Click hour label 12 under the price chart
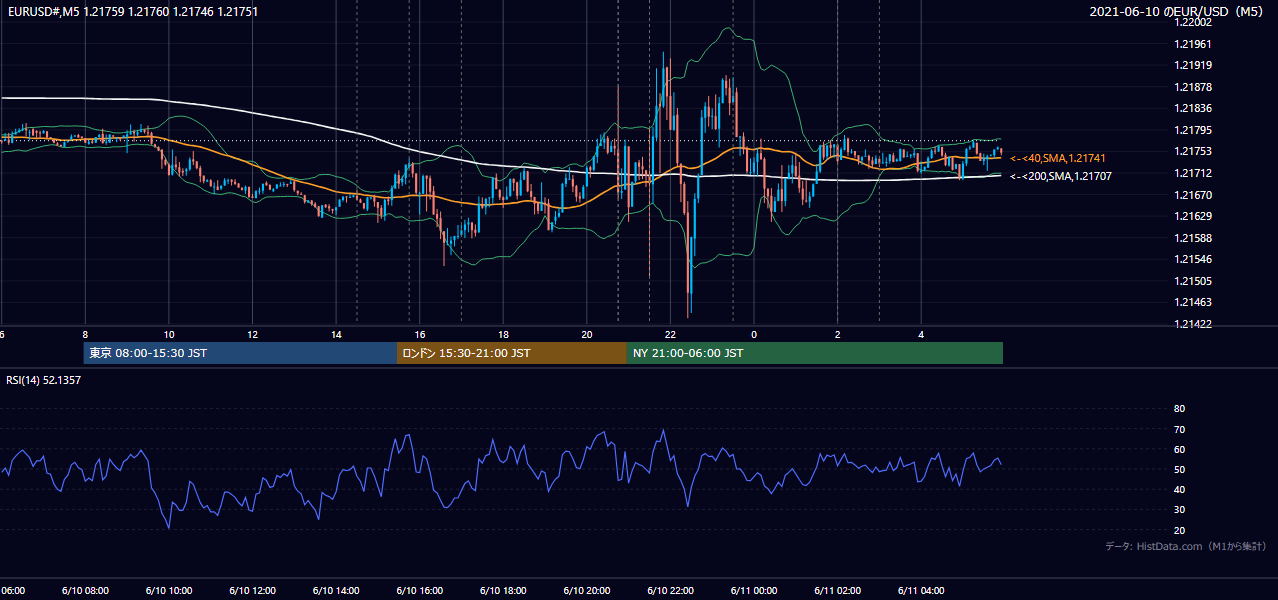1278x600 pixels. click(x=253, y=334)
